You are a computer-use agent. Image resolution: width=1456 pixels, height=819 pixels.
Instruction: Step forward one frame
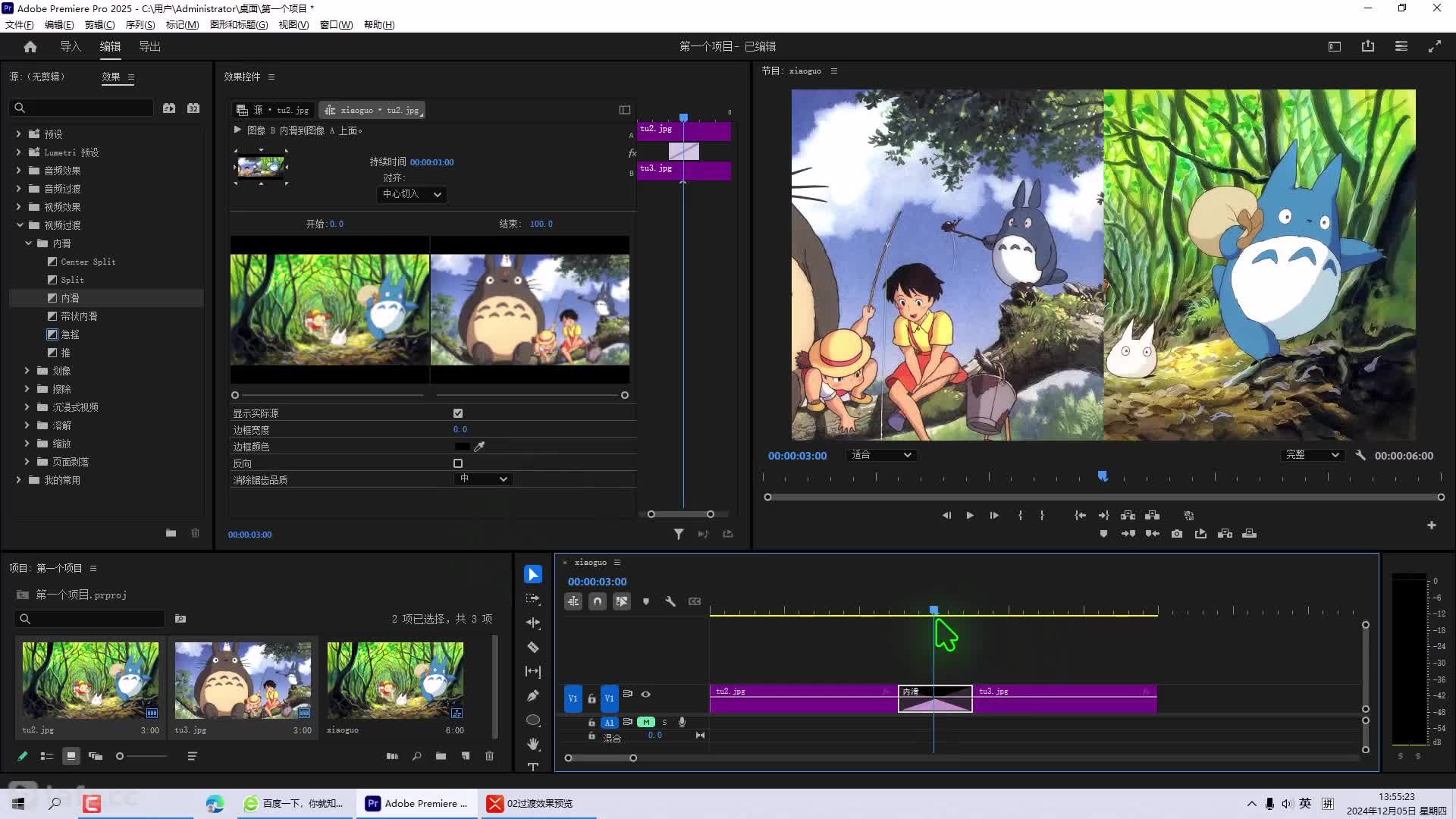(994, 516)
